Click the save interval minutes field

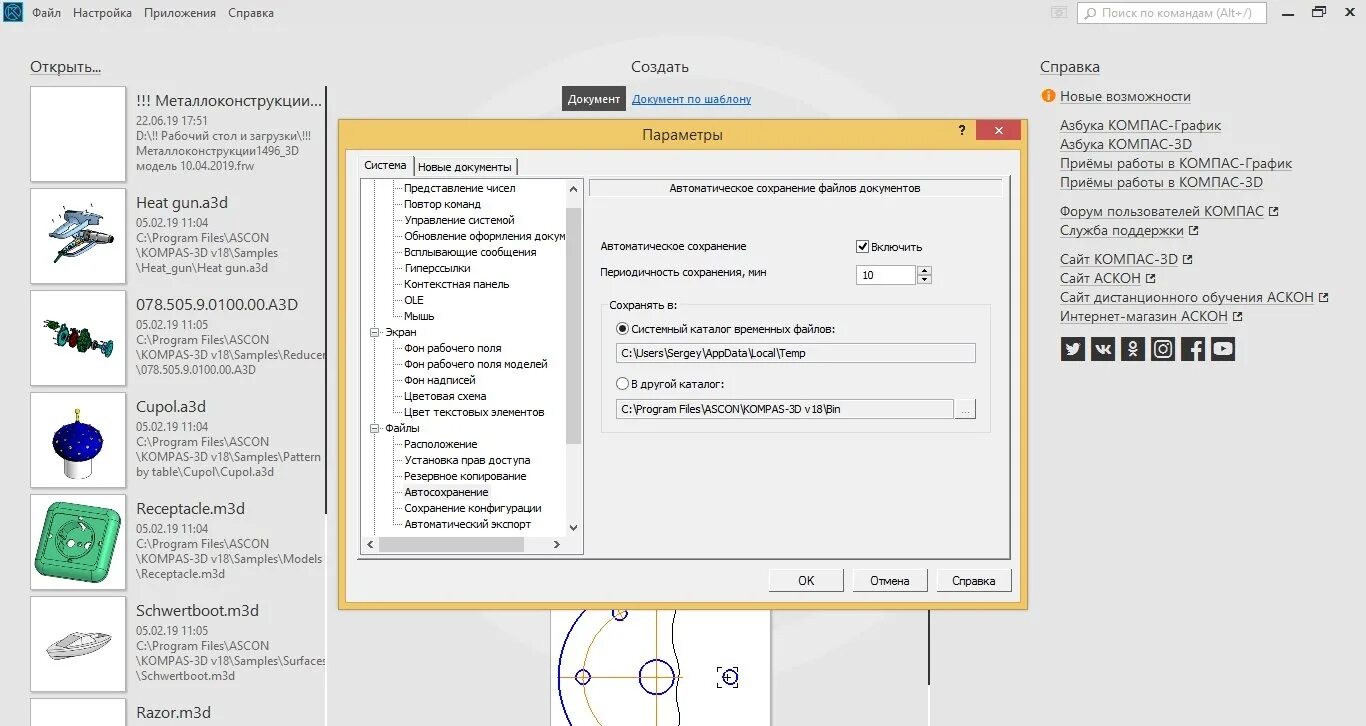tap(886, 275)
